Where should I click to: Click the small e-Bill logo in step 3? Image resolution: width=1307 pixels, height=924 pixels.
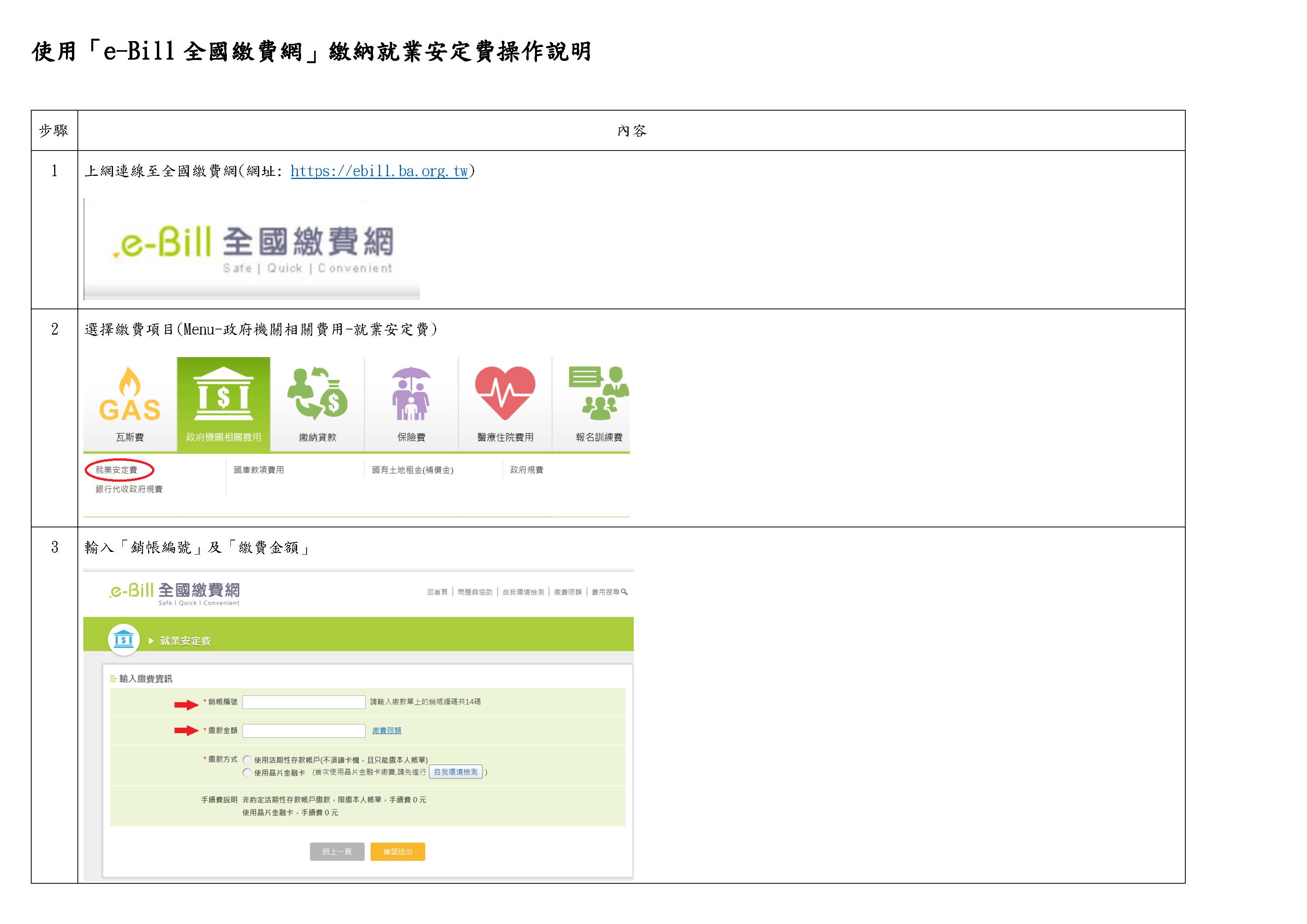click(x=175, y=593)
